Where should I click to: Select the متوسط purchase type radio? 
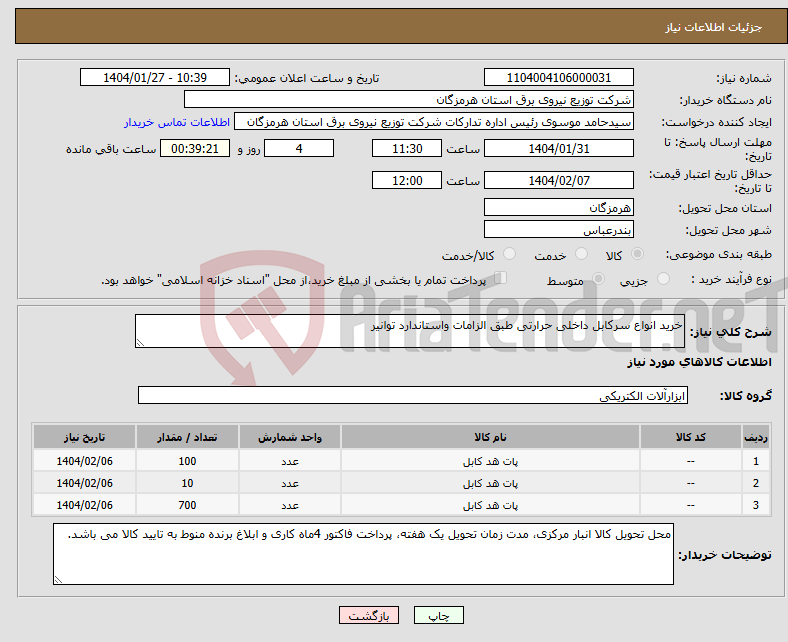coord(598,279)
